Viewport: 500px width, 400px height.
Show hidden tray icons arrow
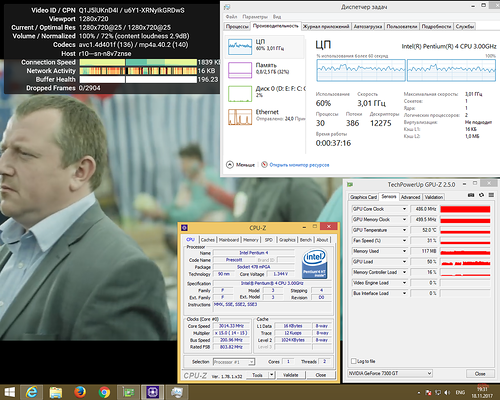419,393
